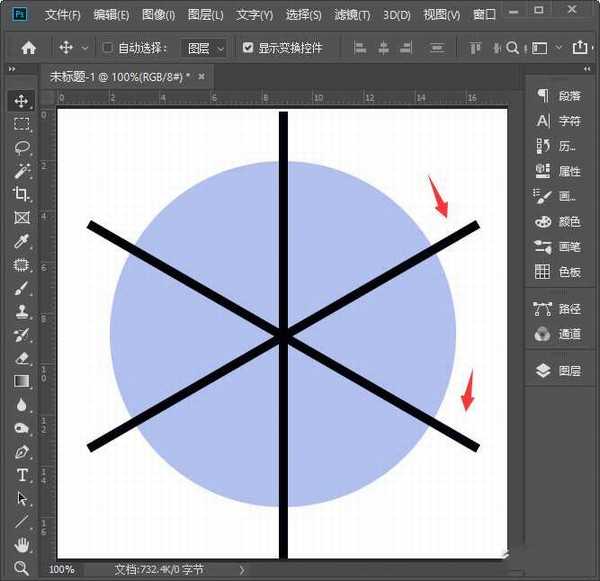Select the Eraser tool
Image resolution: width=600 pixels, height=581 pixels.
tap(21, 357)
